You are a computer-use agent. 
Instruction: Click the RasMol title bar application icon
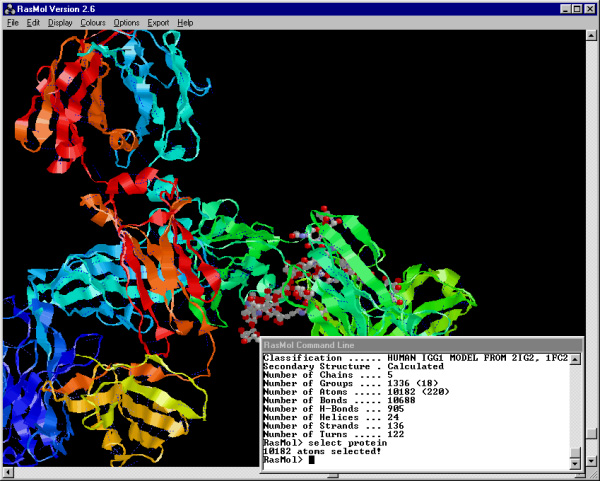coord(9,7)
